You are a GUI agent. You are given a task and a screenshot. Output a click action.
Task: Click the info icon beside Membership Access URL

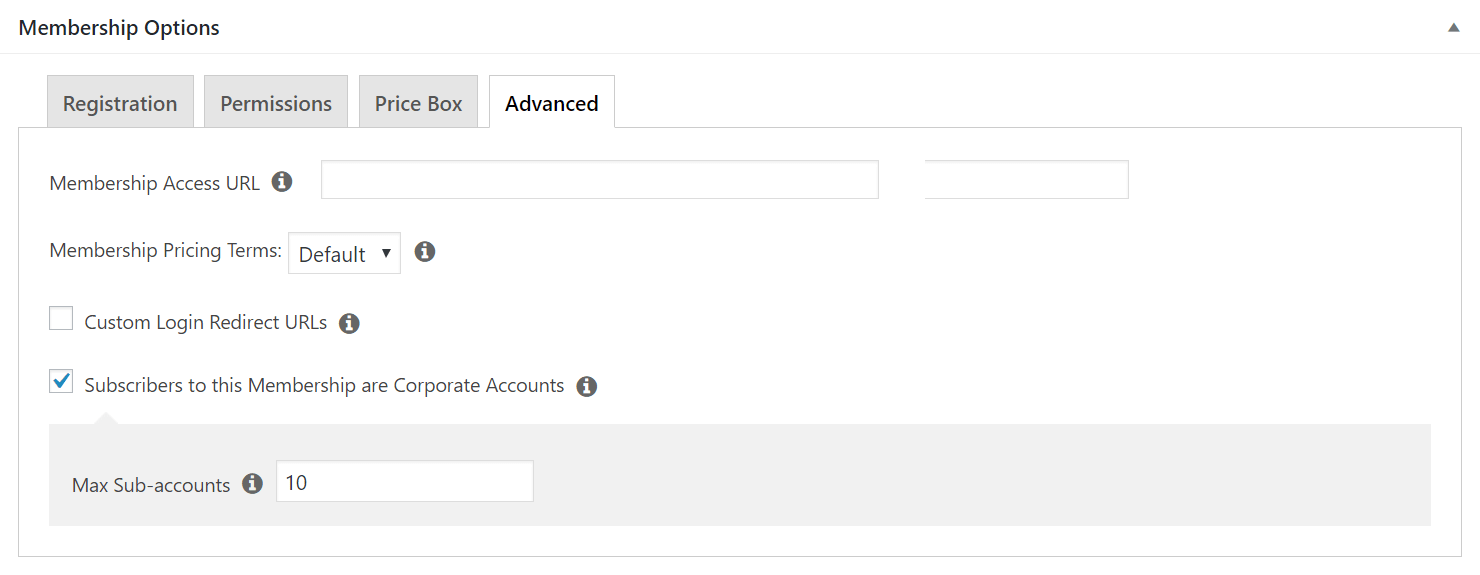282,182
